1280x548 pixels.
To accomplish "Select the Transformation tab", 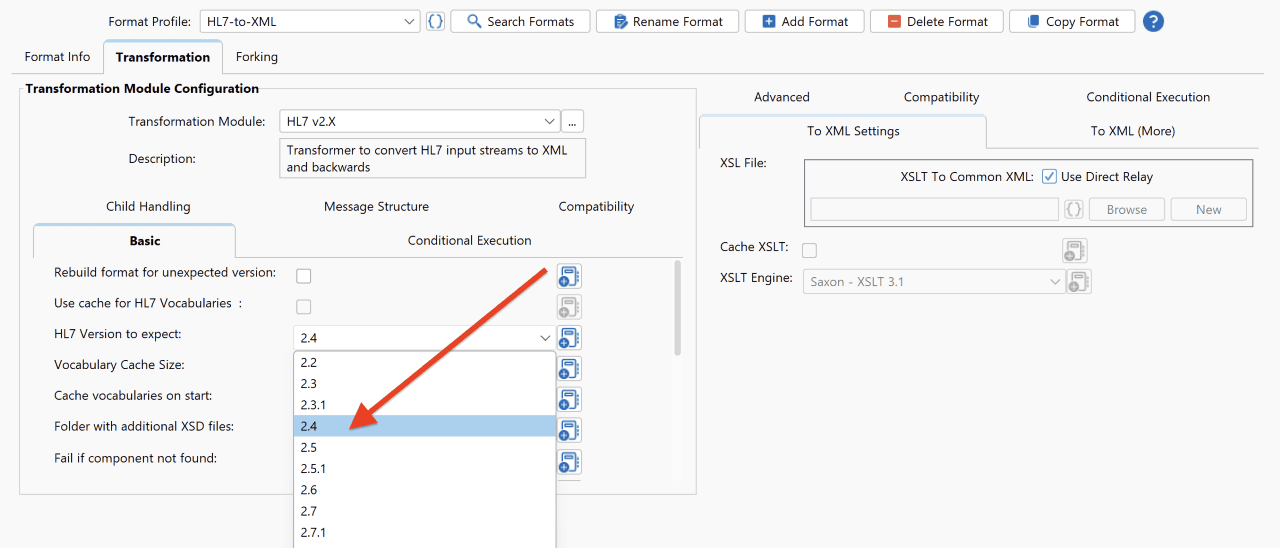I will click(x=163, y=57).
